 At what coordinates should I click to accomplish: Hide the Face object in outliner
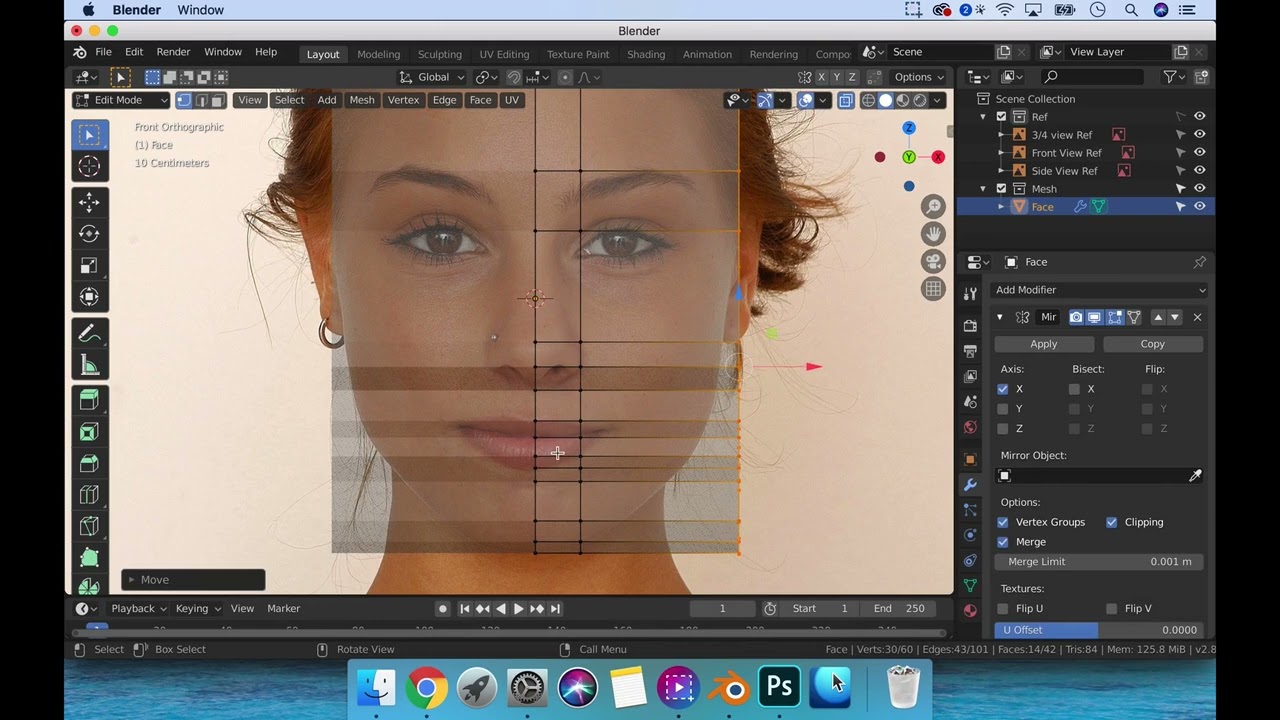click(x=1199, y=206)
